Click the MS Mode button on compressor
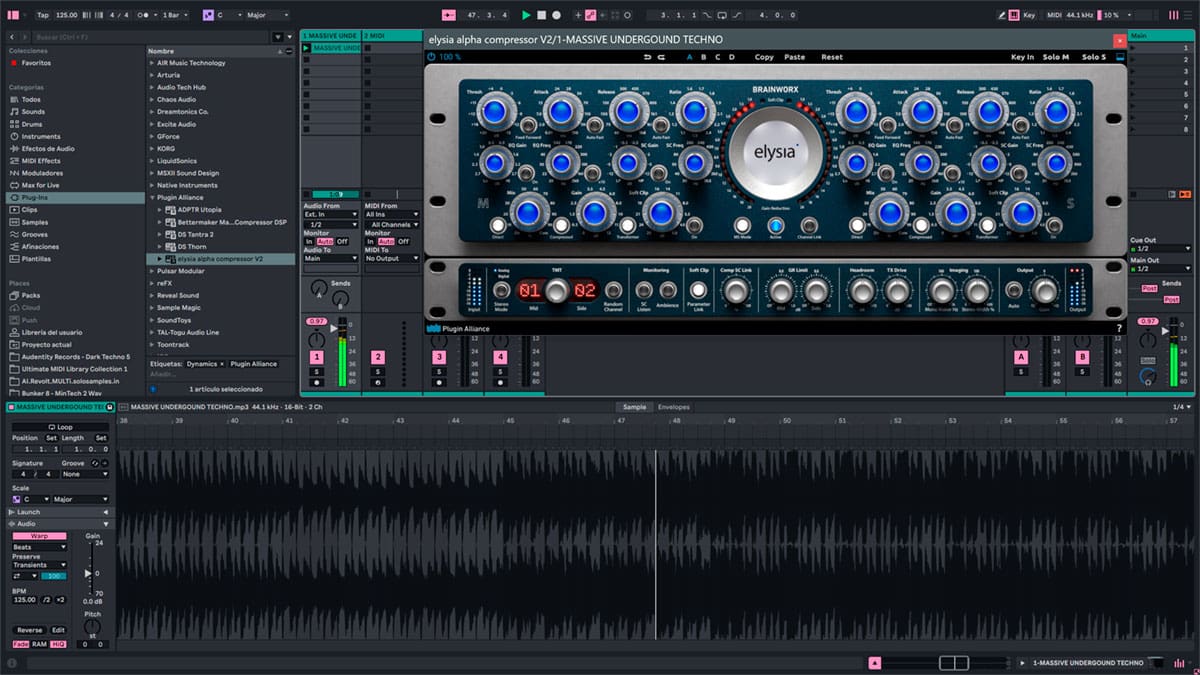The image size is (1200, 675). pyautogui.click(x=742, y=225)
